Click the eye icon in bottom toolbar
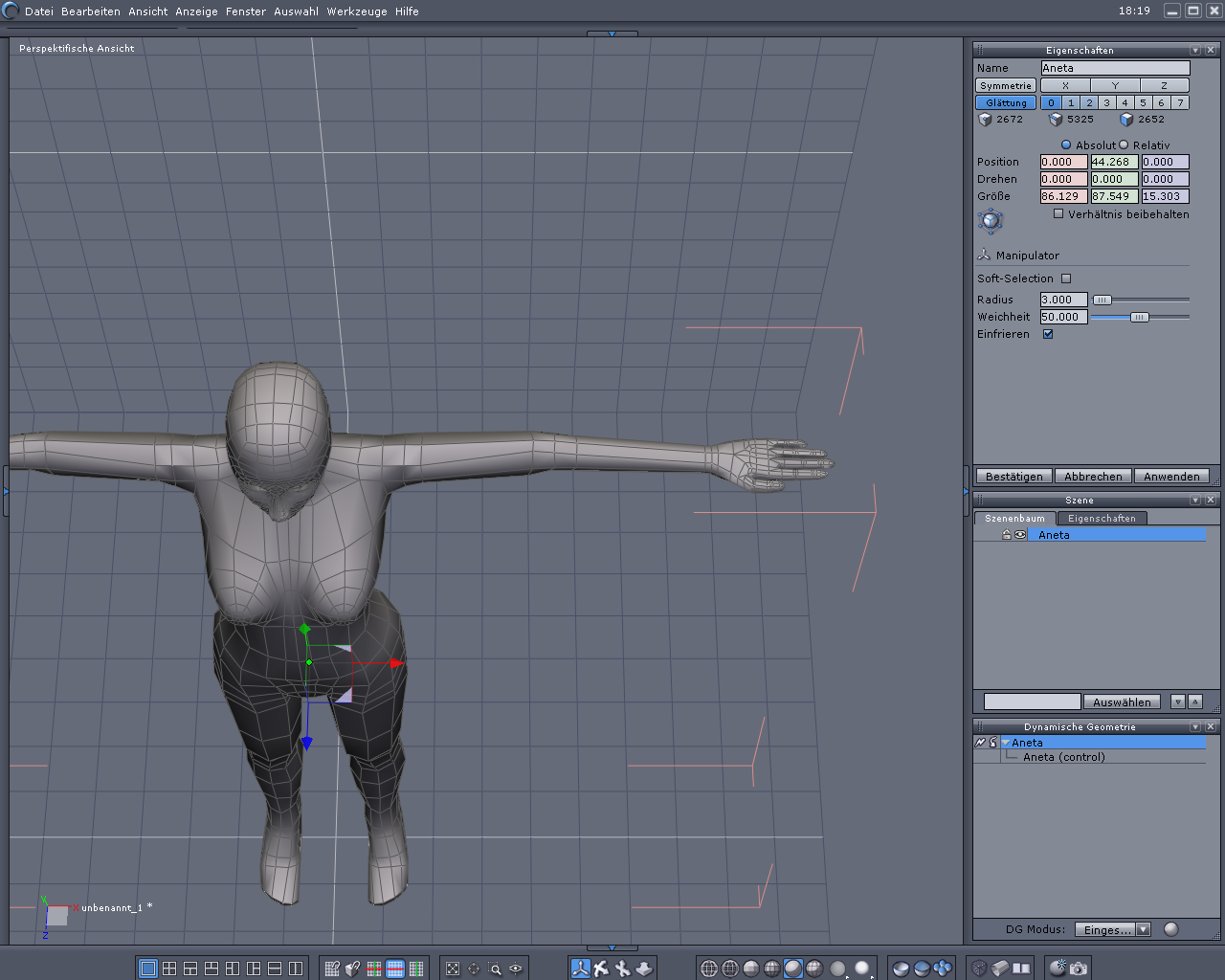The width and height of the screenshot is (1225, 980). (x=516, y=969)
